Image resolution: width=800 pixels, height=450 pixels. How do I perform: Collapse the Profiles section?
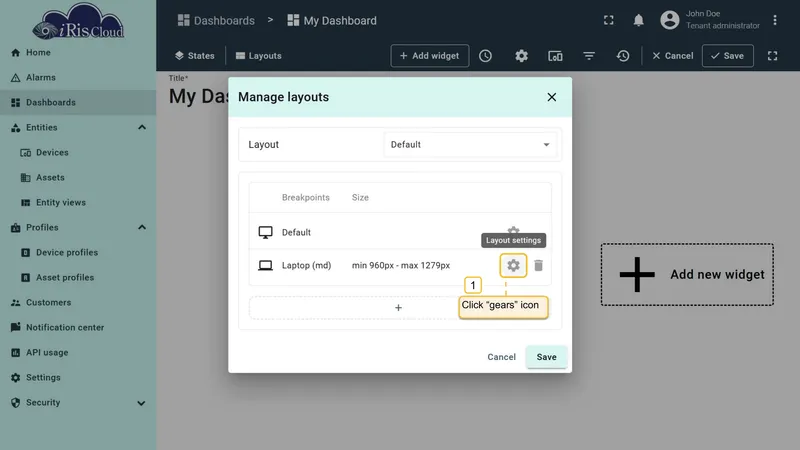click(x=142, y=228)
